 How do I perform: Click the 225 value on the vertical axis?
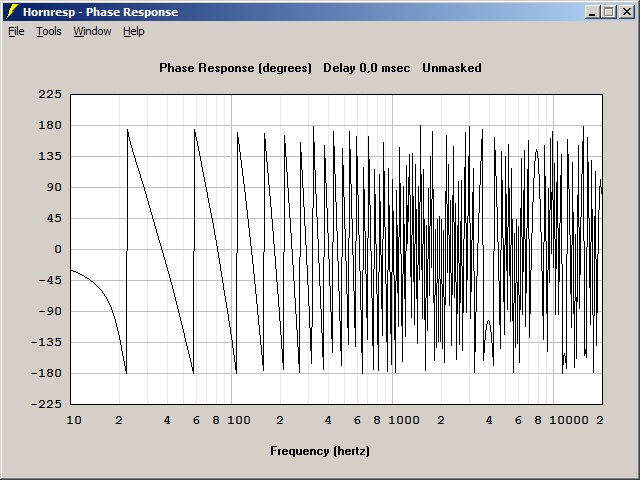tap(50, 94)
